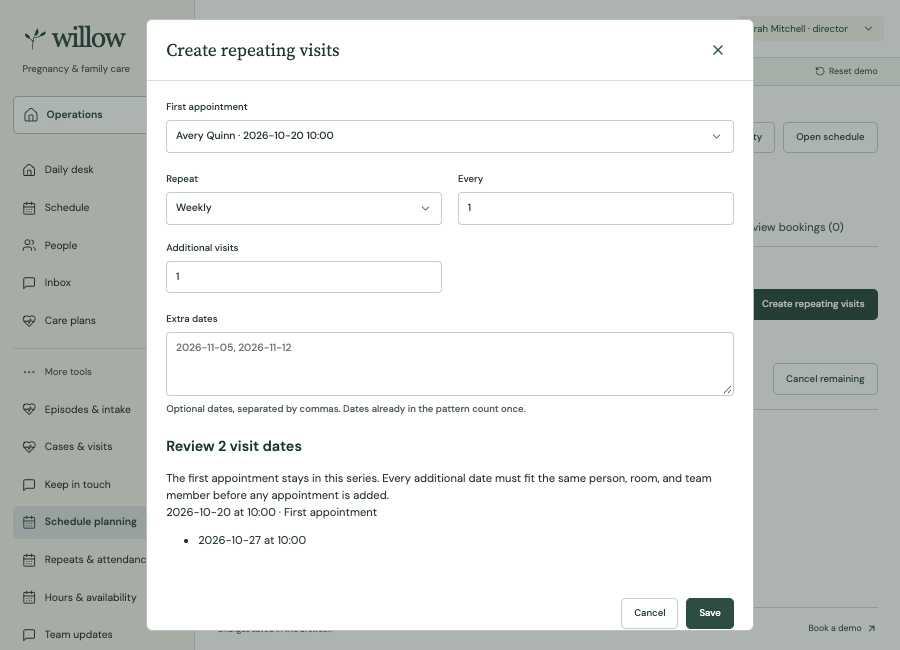Click the 'Create repeating visits' dialog title
The width and height of the screenshot is (900, 650).
pos(253,51)
